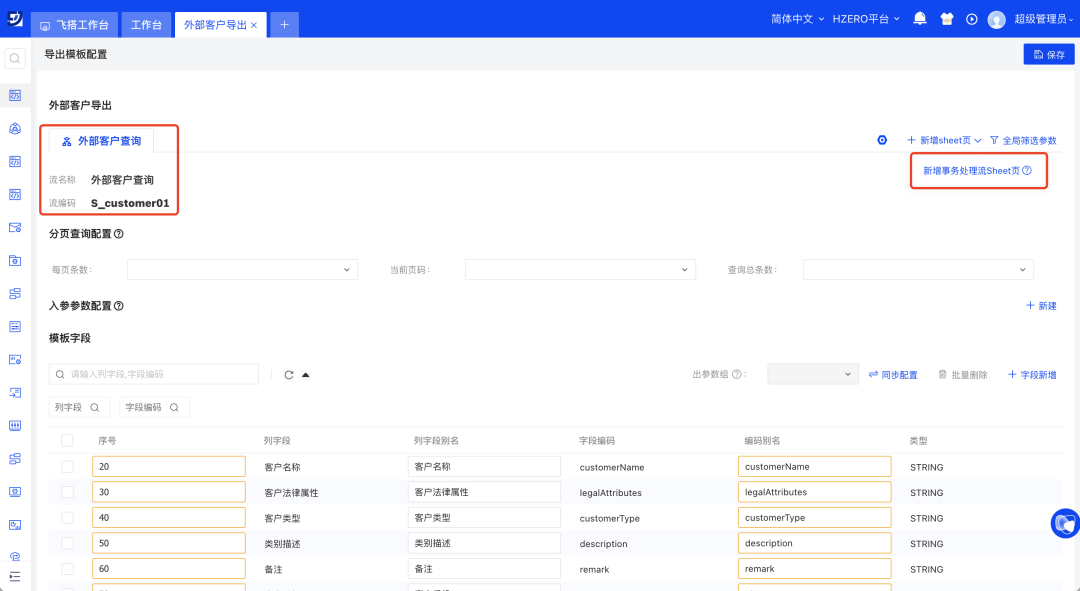1080x591 pixels.
Task: Click the refresh icon beside search box
Action: coord(289,375)
